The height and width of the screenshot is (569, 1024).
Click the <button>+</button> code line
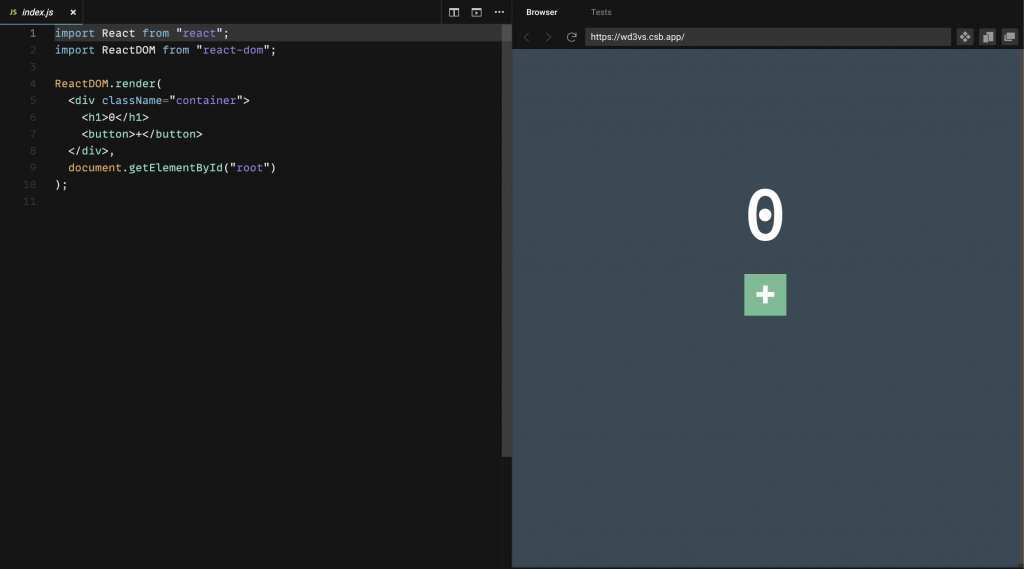(x=142, y=134)
